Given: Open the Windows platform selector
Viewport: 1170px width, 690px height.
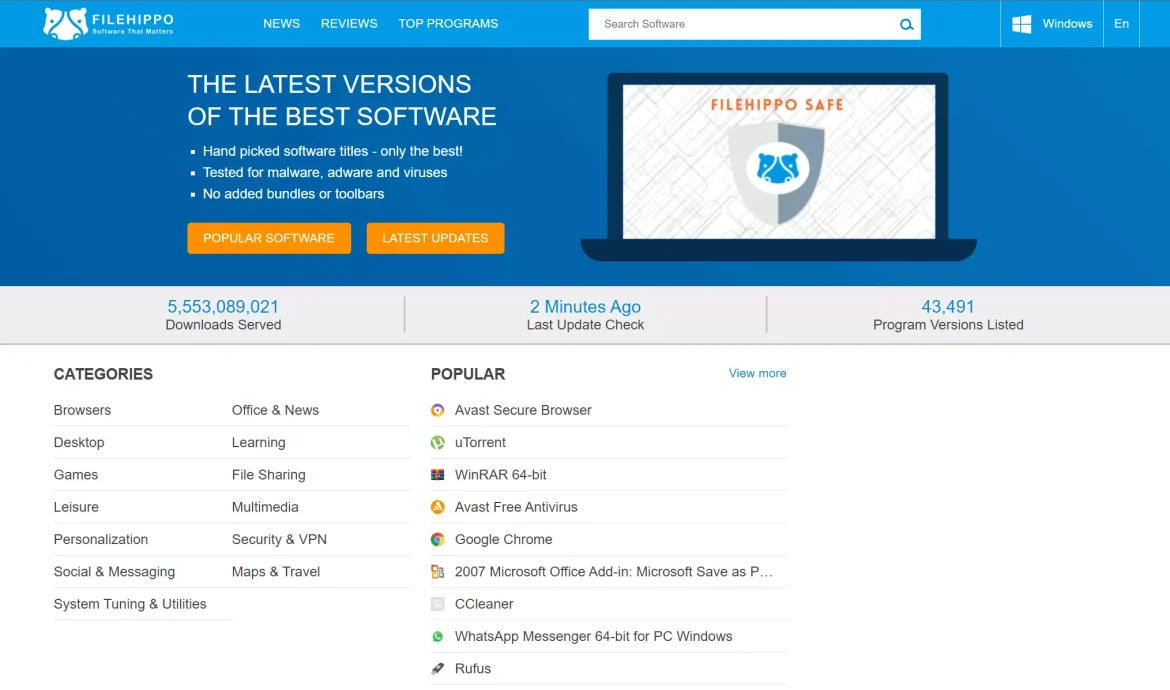Looking at the screenshot, I should point(1051,24).
